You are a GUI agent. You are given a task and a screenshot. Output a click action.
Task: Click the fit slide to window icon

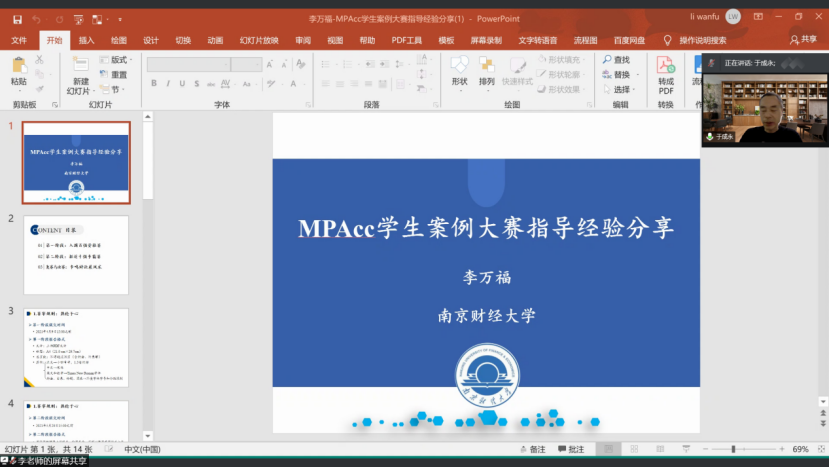(x=820, y=450)
